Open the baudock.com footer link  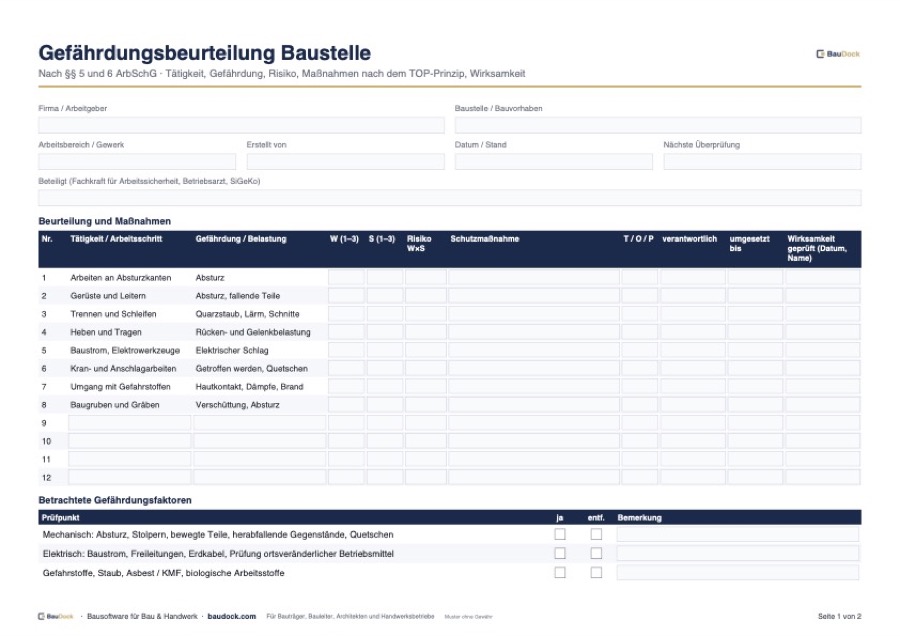tap(231, 616)
